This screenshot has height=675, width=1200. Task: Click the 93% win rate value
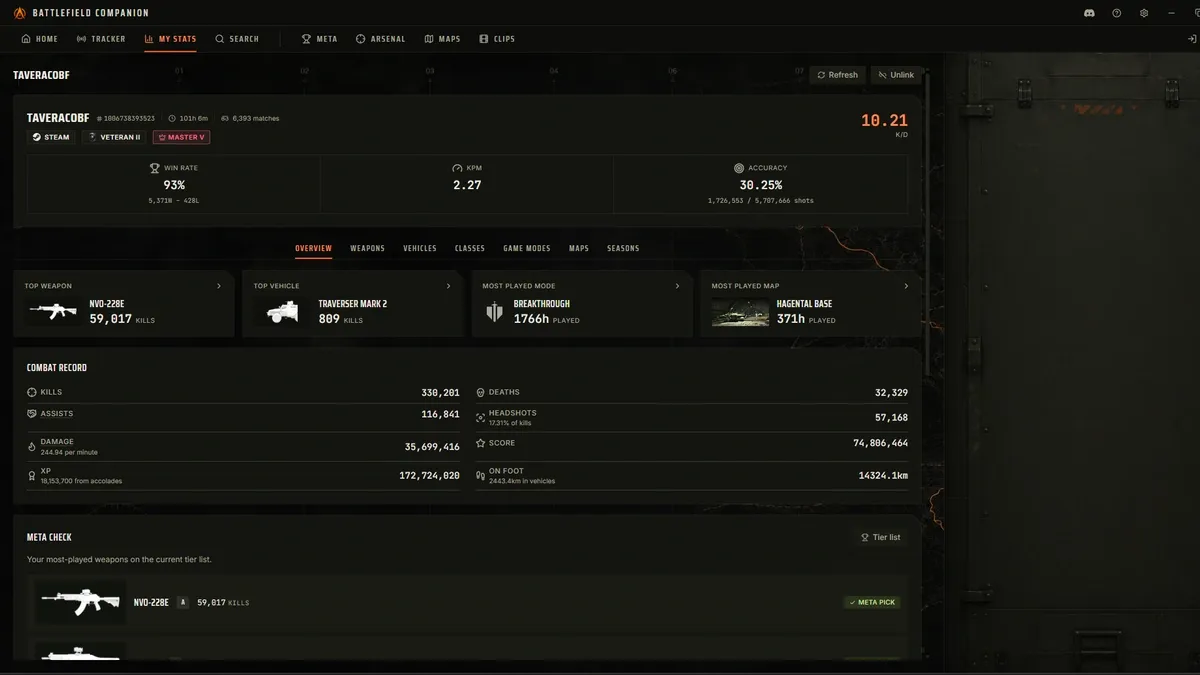[x=174, y=185]
